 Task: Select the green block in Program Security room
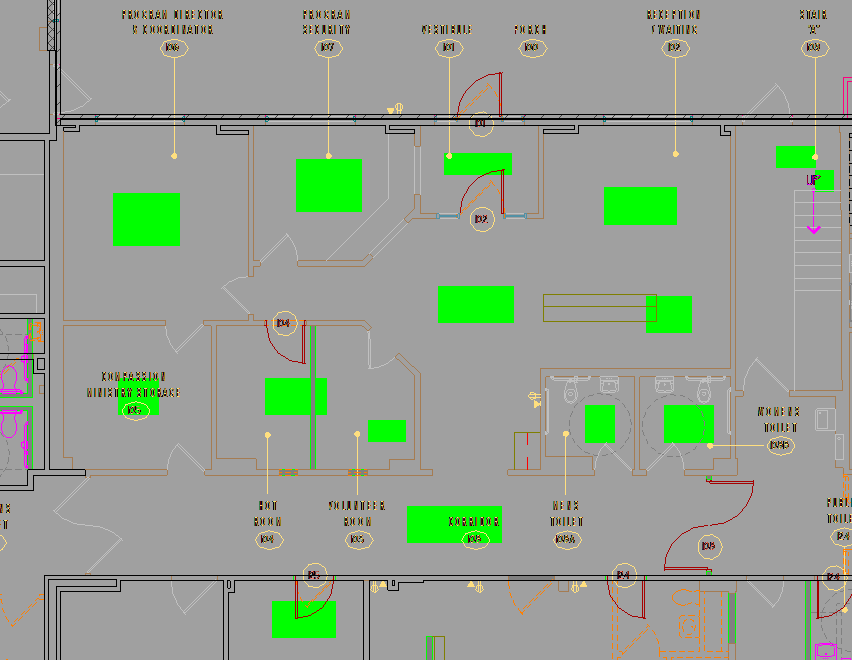[x=329, y=185]
